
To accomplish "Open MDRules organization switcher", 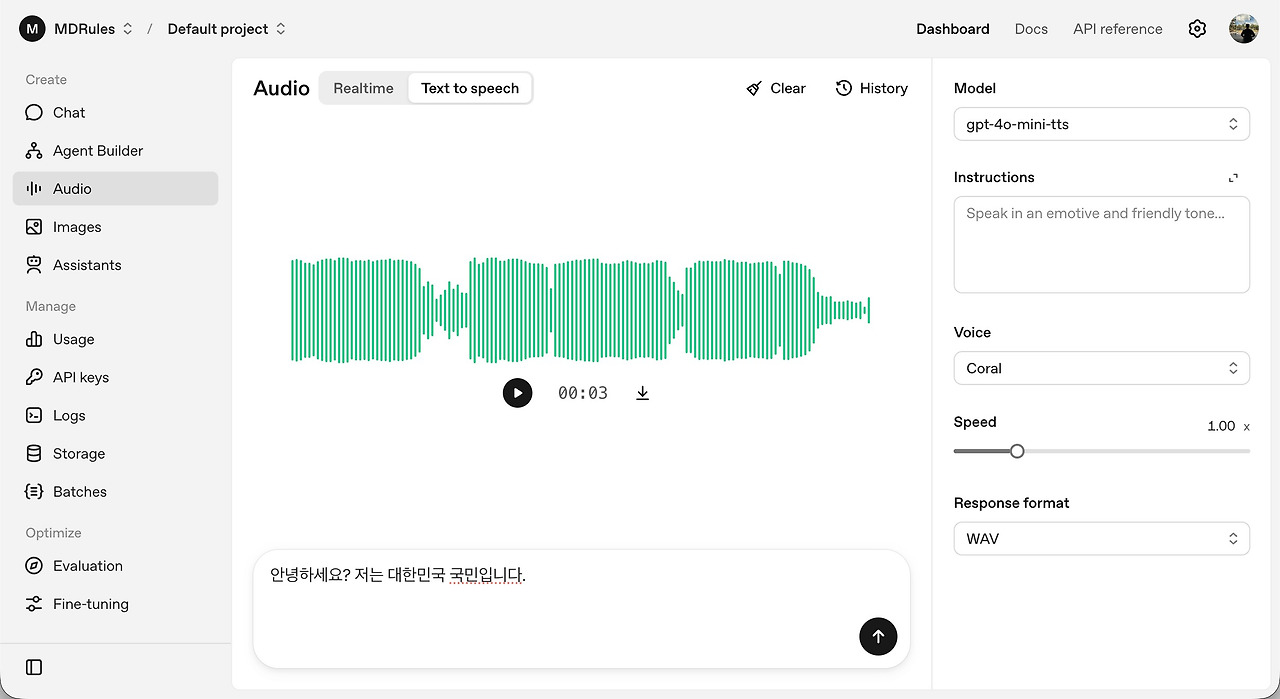I will pos(93,29).
